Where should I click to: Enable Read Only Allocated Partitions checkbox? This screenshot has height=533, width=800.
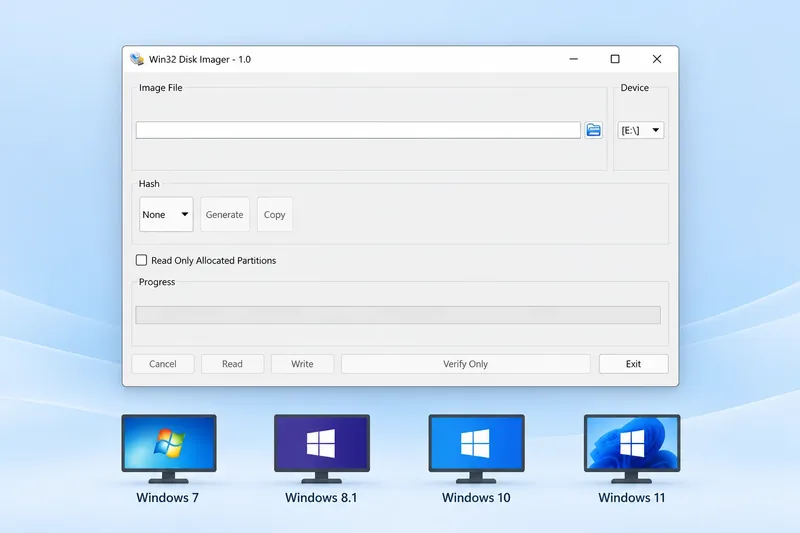[x=141, y=260]
